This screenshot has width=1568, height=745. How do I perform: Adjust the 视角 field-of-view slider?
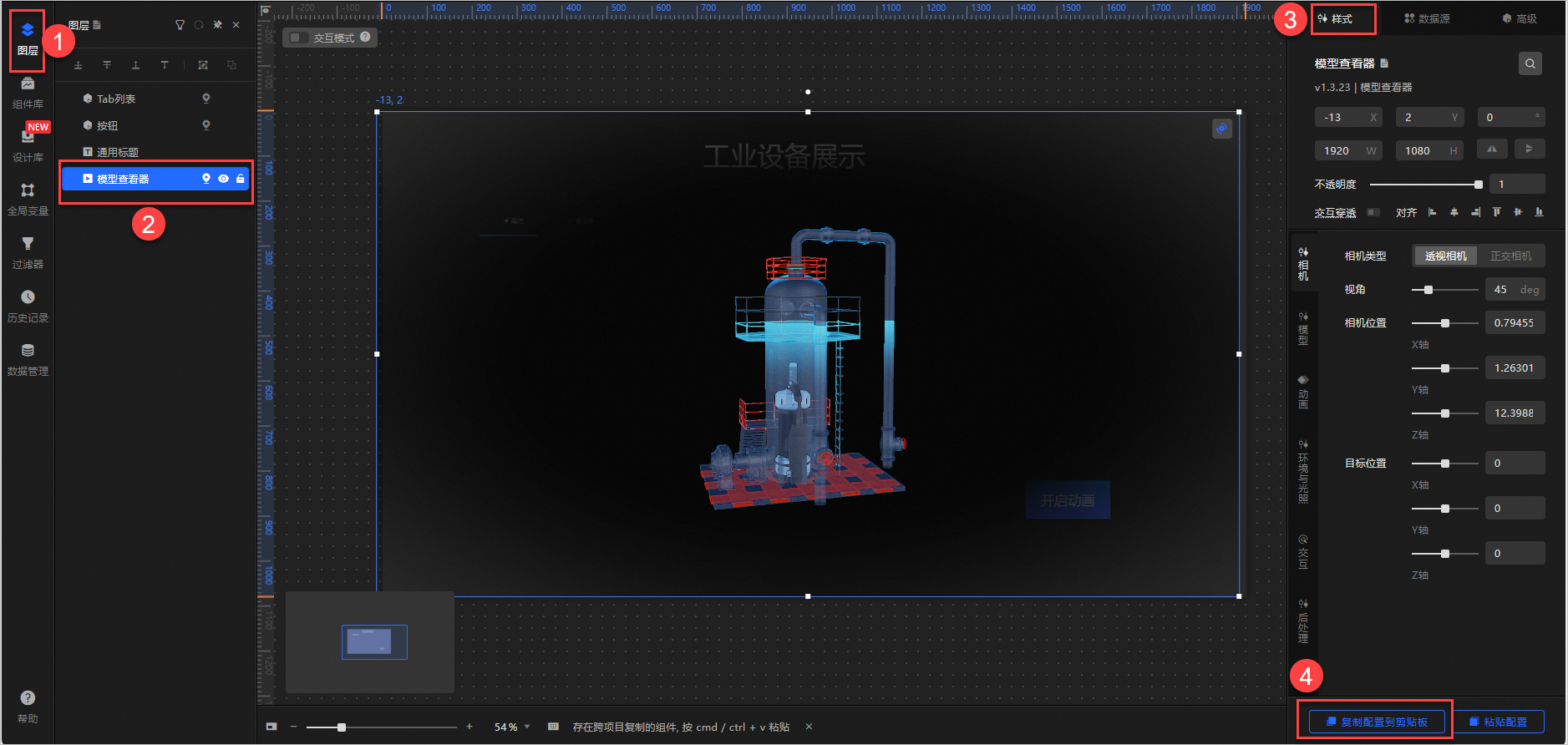[x=1444, y=290]
